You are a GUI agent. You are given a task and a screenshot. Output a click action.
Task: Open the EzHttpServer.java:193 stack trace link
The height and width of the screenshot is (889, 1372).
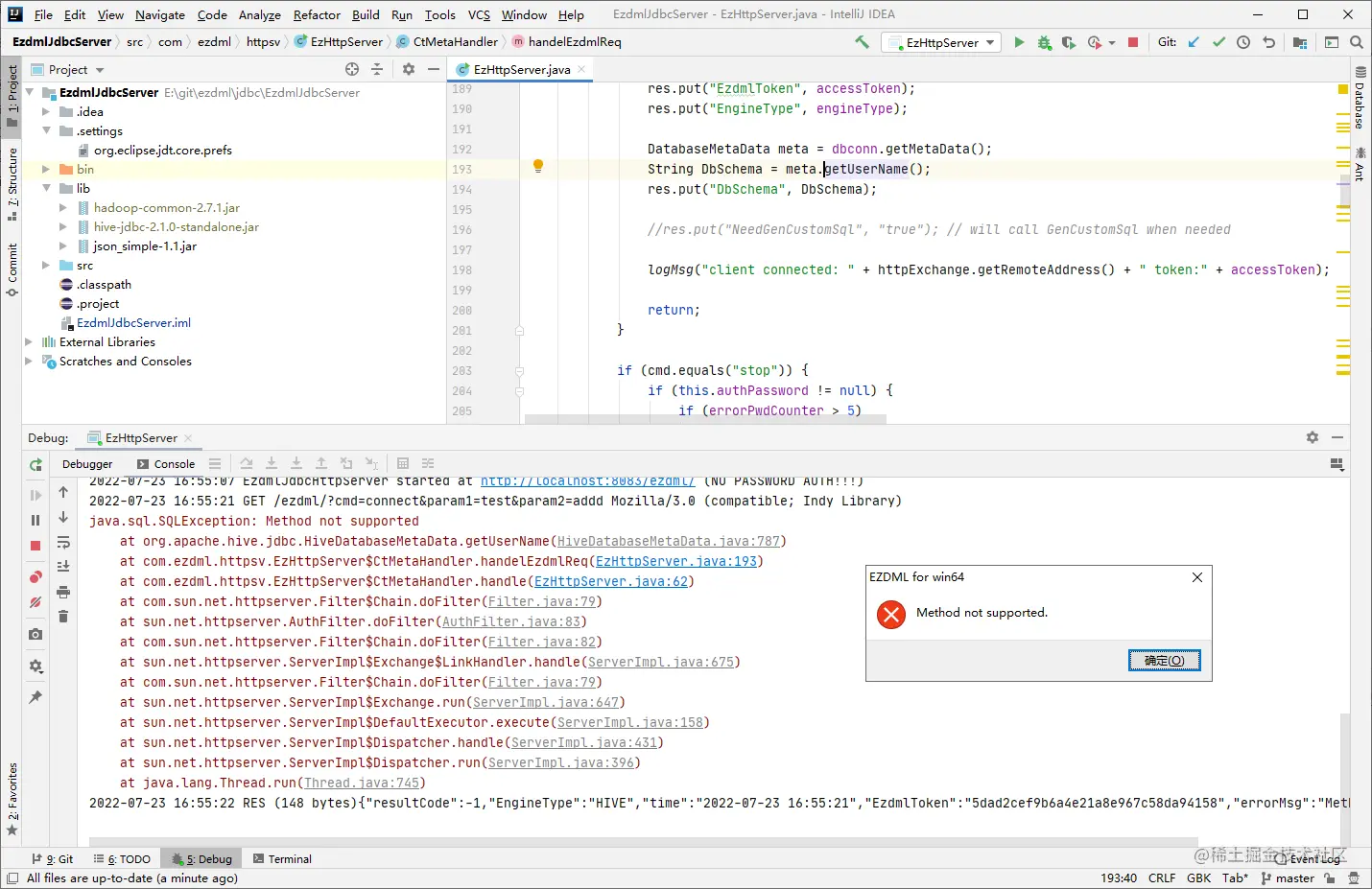point(676,562)
